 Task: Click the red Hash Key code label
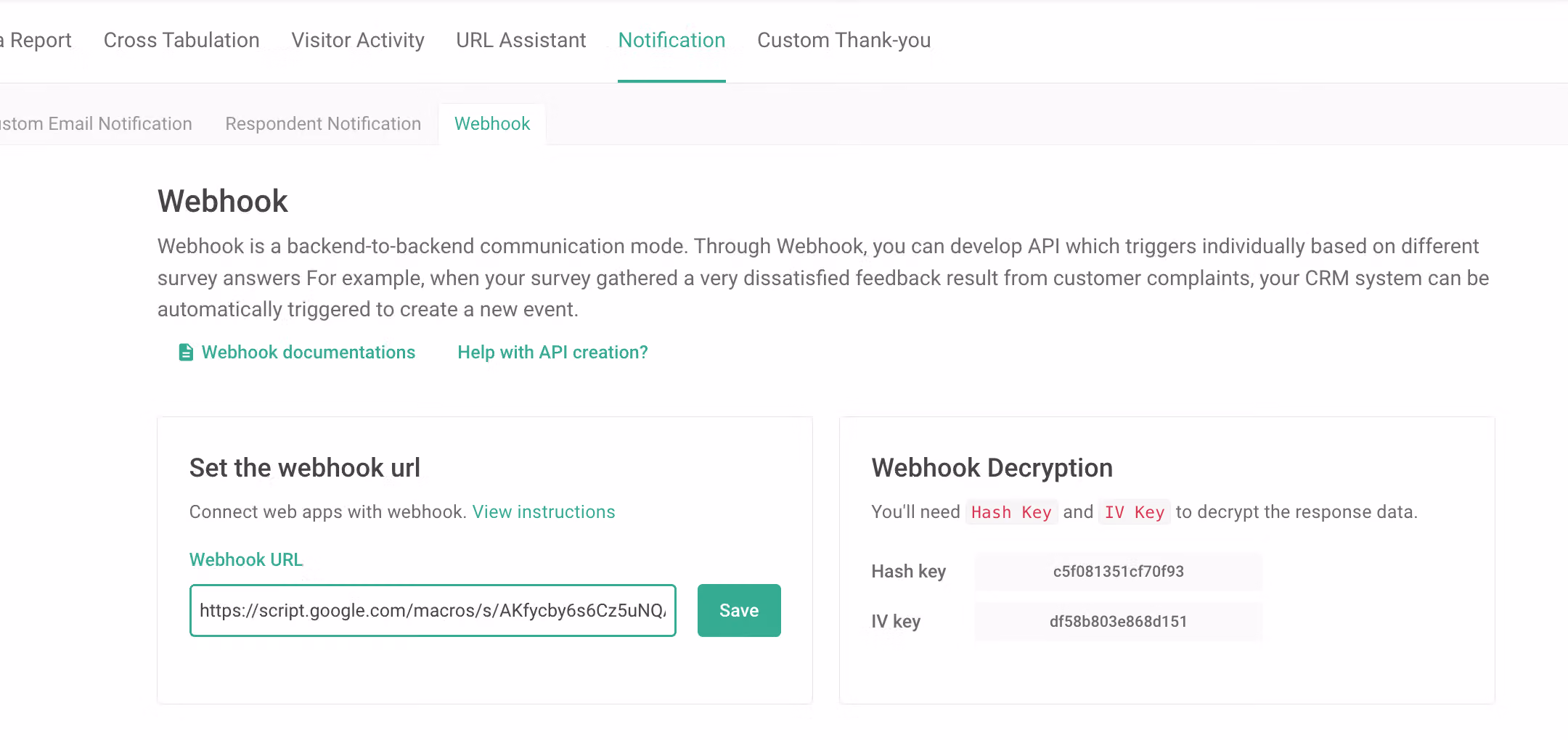click(x=1011, y=512)
